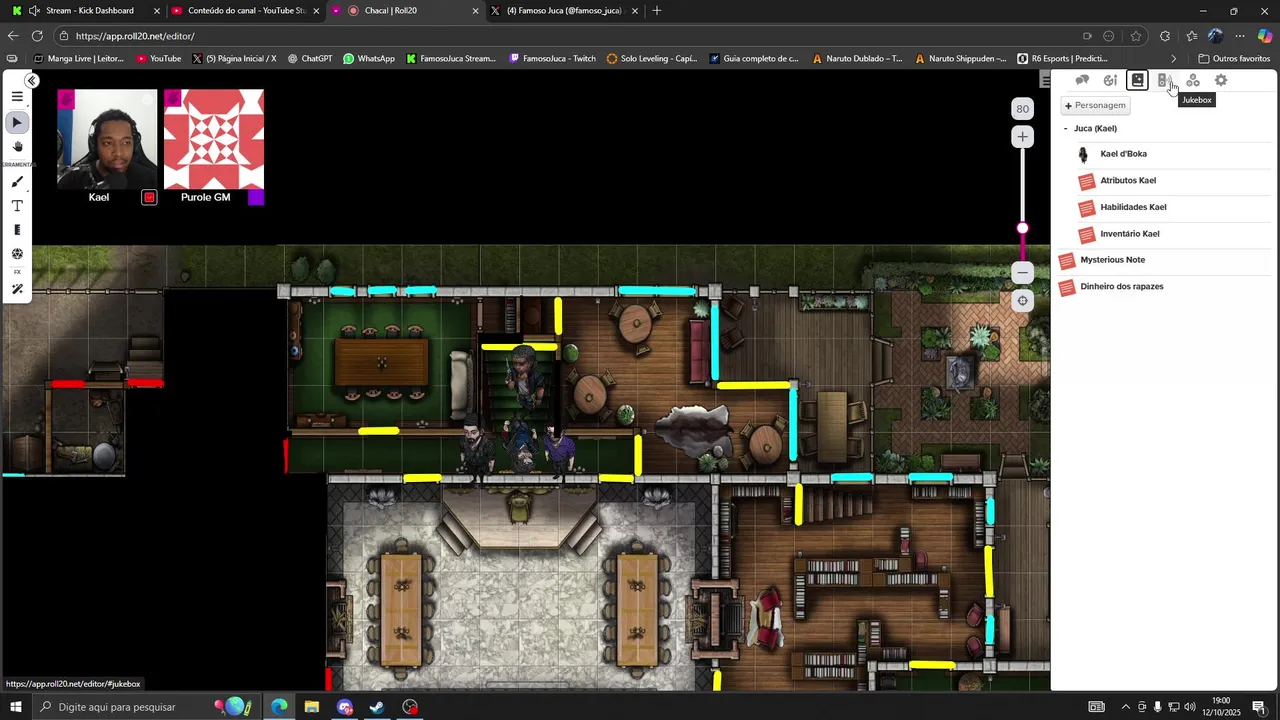Collapse the left toolbar with double chevron
Viewport: 1280px width, 720px height.
[x=32, y=81]
